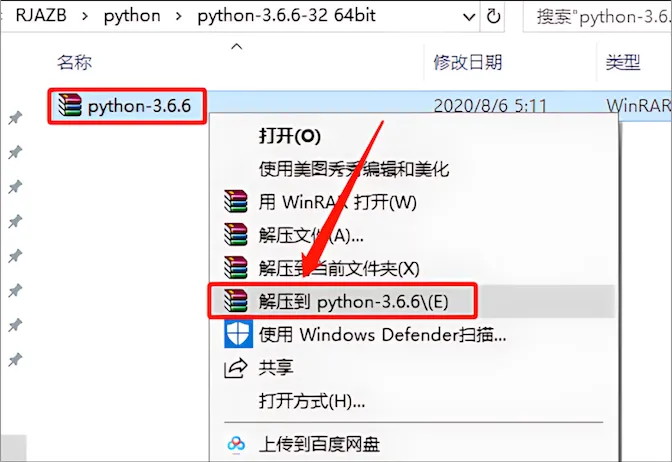
Task: Expand the chevron after python breadcrumb
Action: click(179, 17)
